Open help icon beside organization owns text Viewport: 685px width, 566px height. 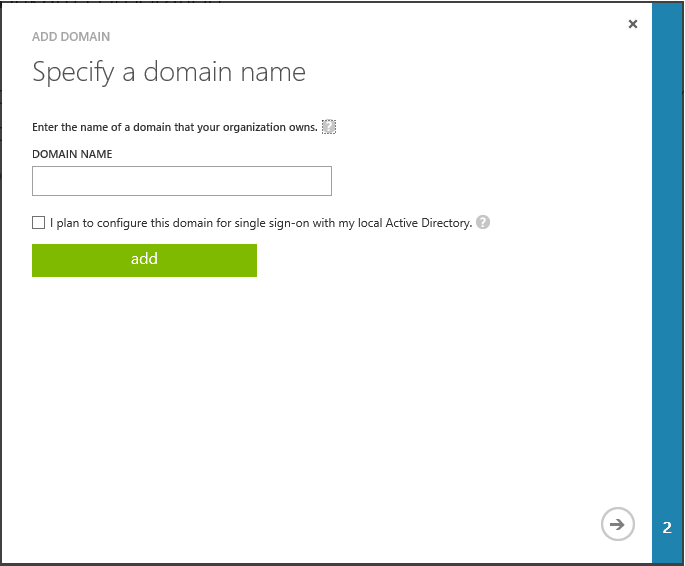click(x=329, y=127)
